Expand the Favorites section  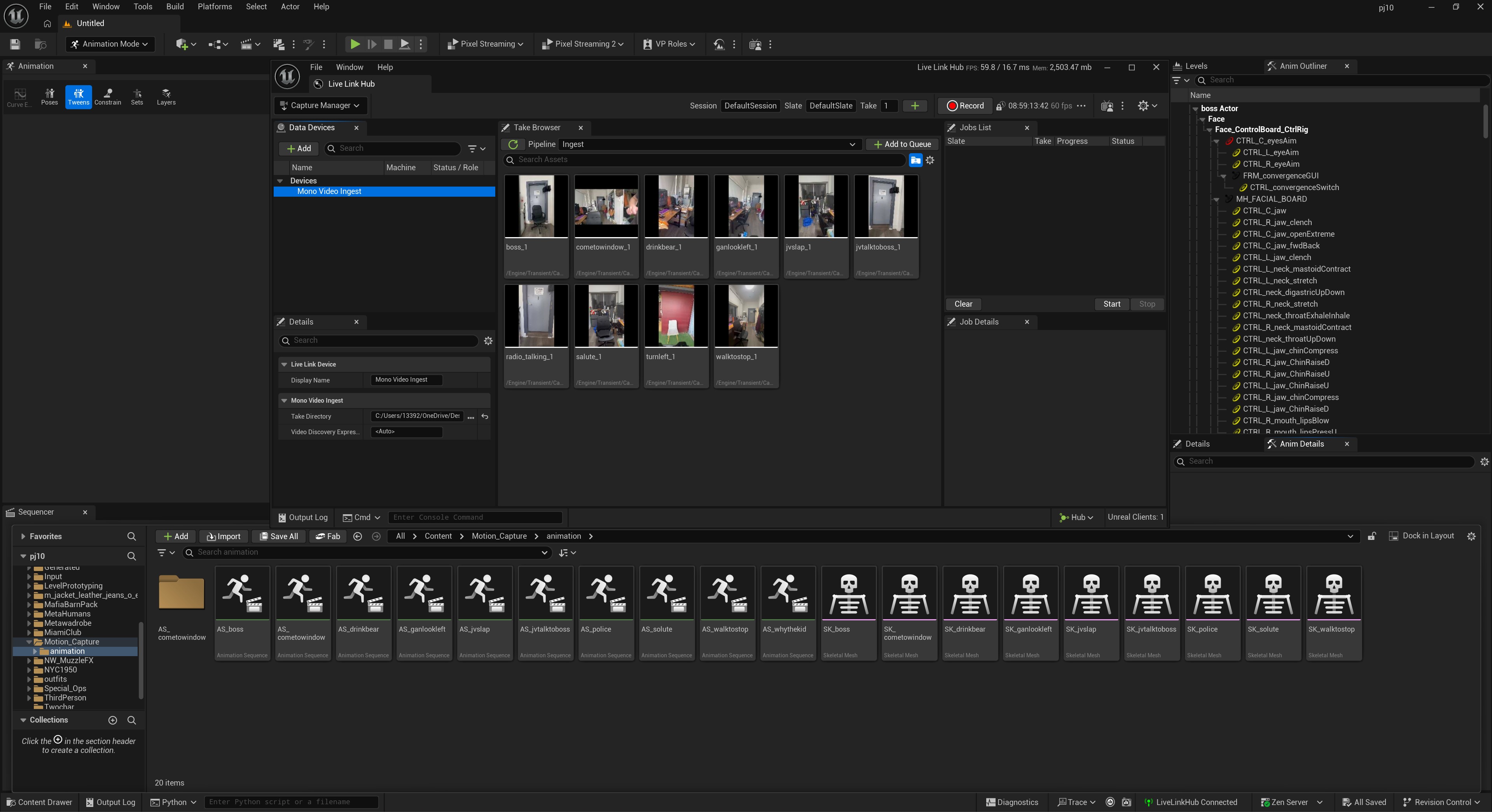tap(23, 536)
